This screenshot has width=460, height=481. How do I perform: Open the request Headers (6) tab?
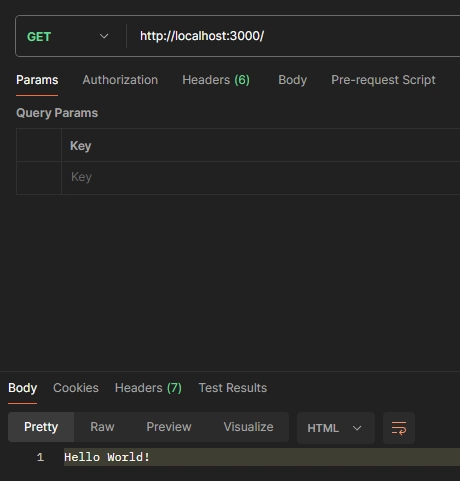click(216, 80)
